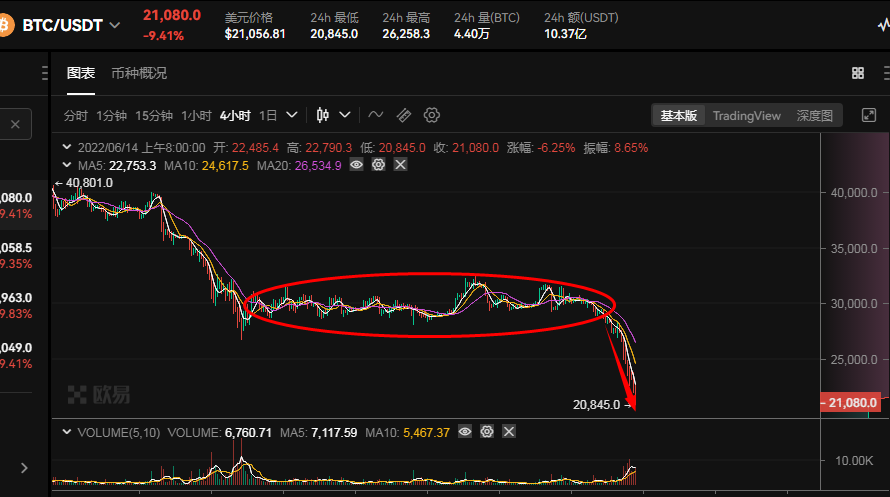
Task: Expand the BTC/USDT pair dropdown
Action: [116, 25]
